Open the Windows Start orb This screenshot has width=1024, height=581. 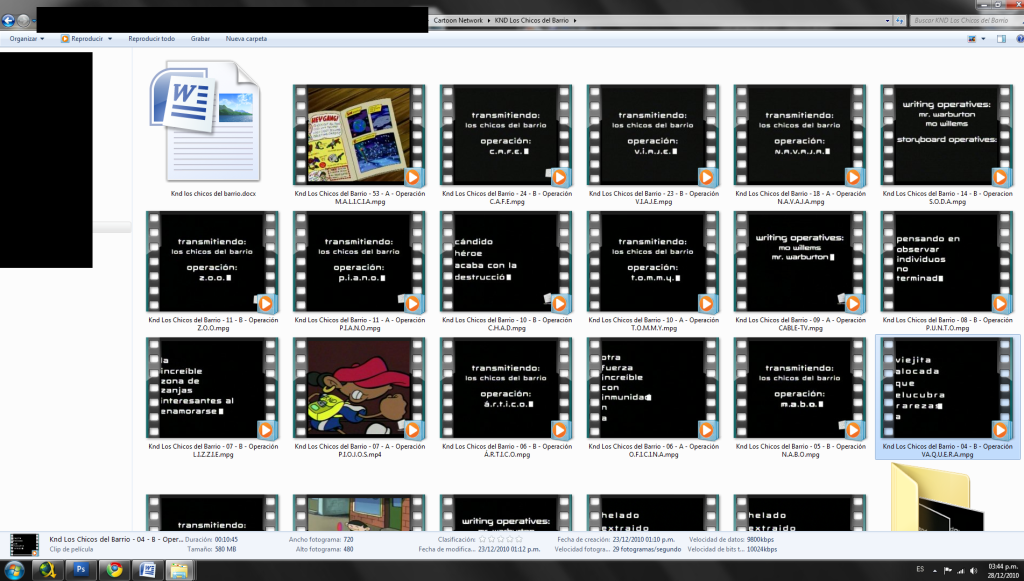tap(14, 570)
